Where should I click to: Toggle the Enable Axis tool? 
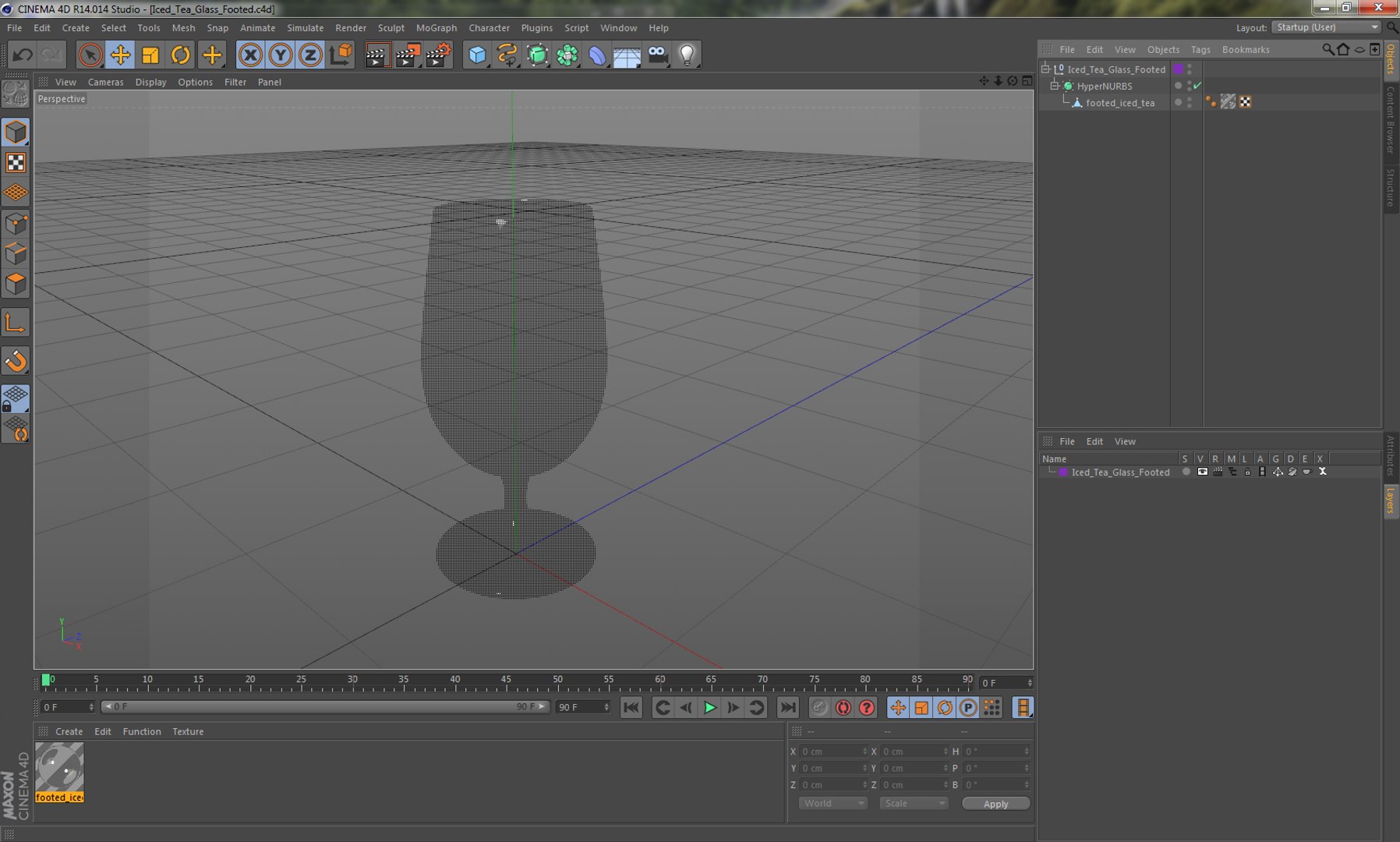point(16,323)
